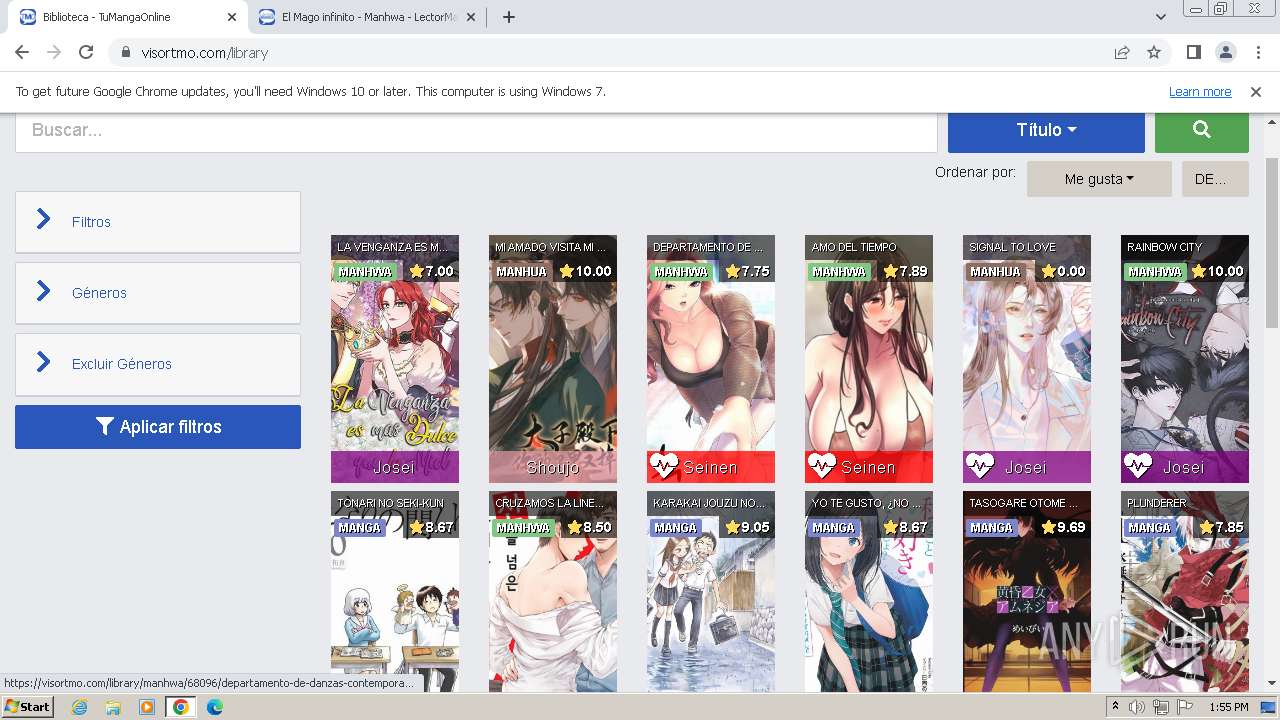Open Chrome three-dot menu

pos(1256,53)
